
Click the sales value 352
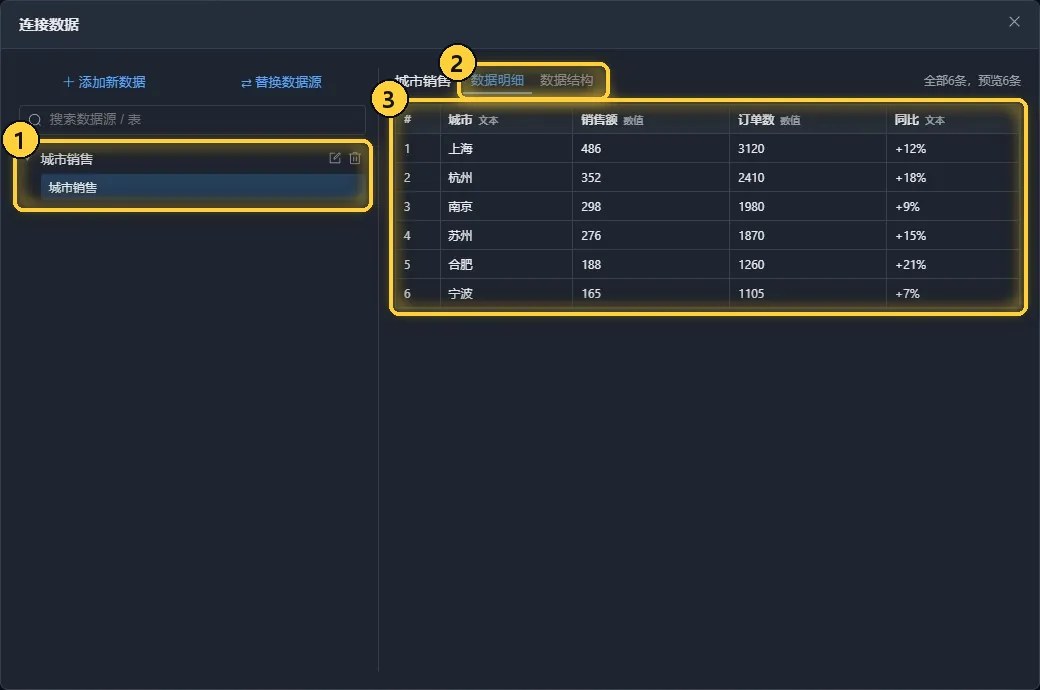tap(651, 178)
